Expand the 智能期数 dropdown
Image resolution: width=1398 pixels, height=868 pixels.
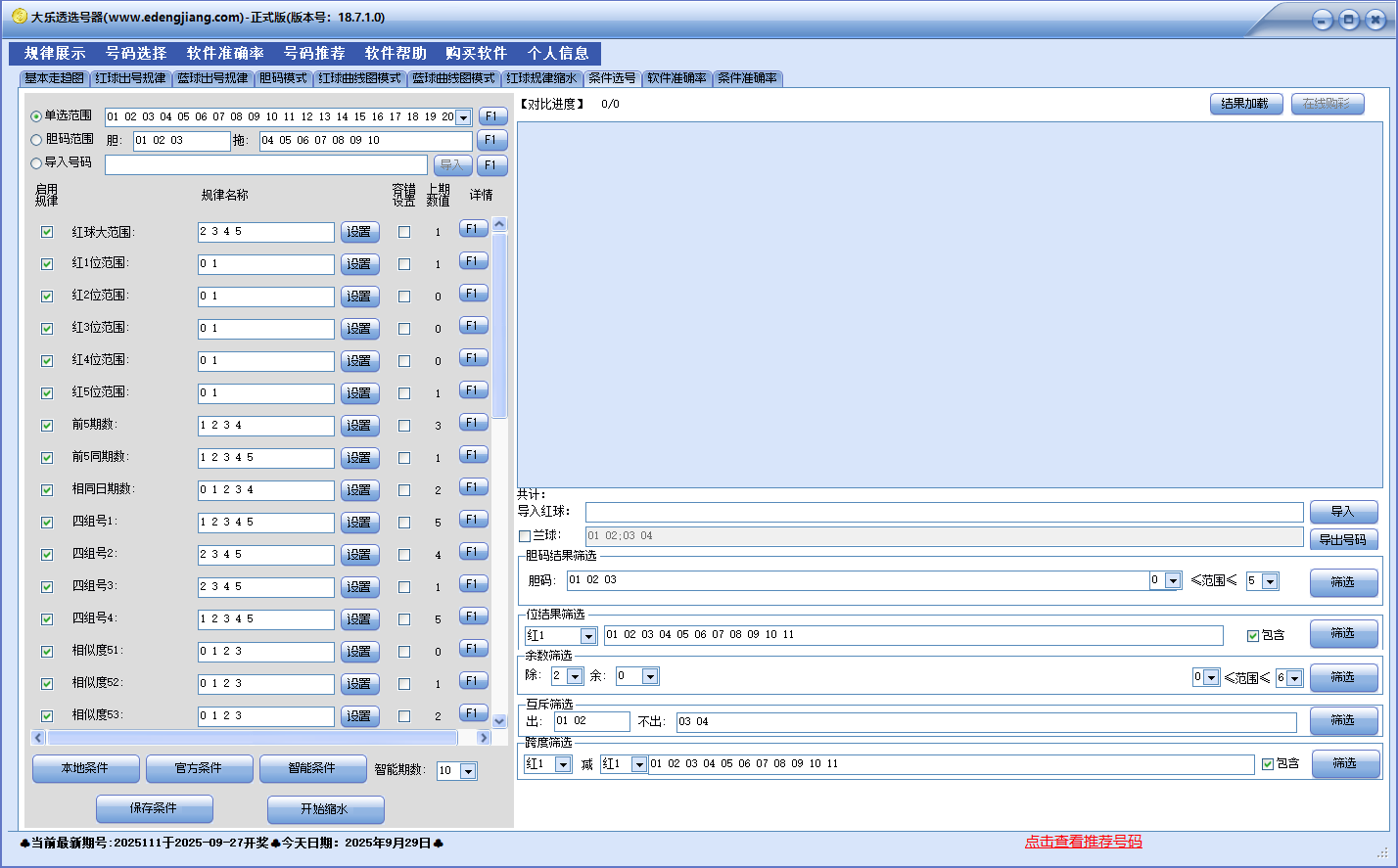[468, 771]
